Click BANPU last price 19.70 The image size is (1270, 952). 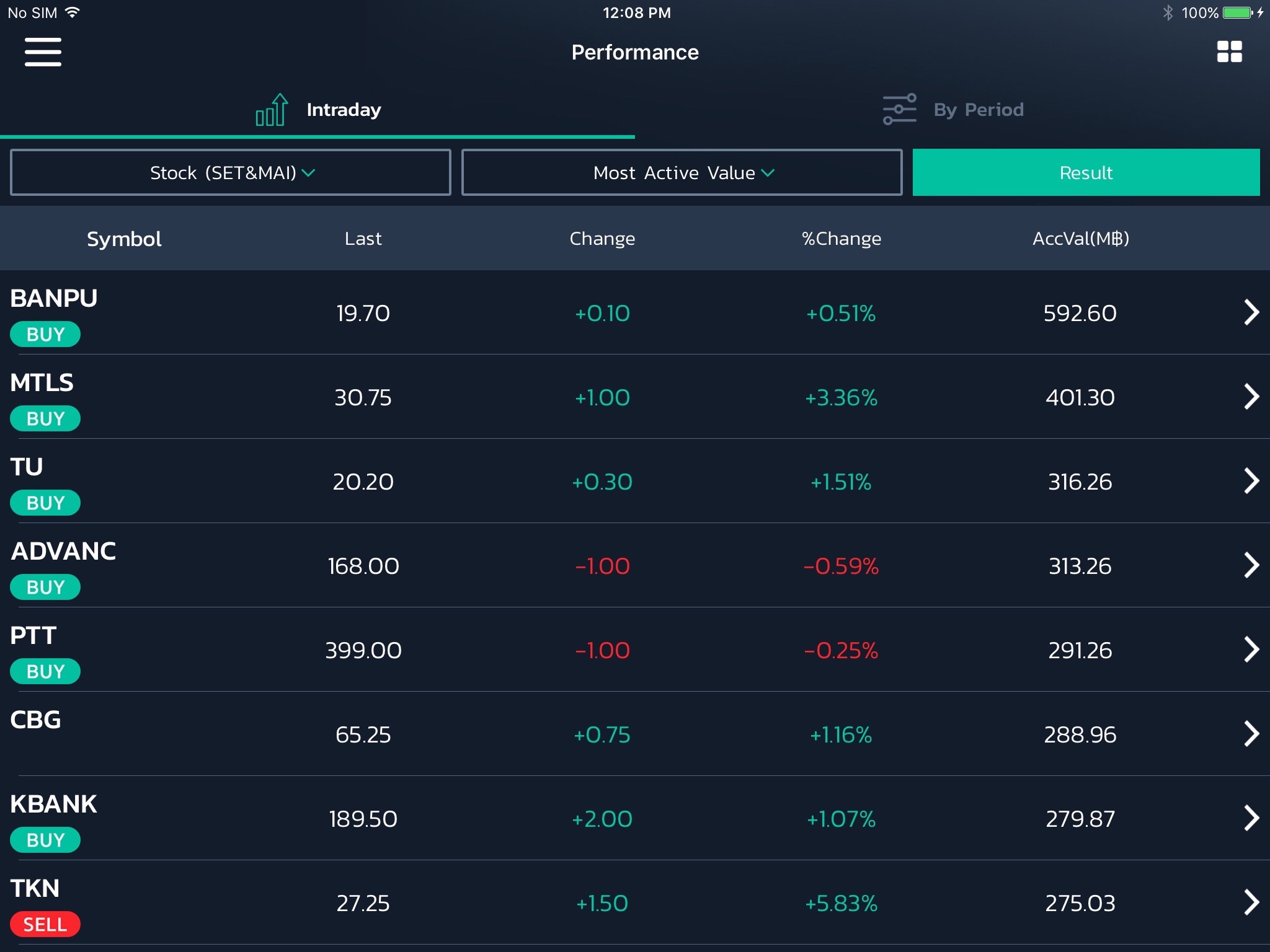click(x=363, y=313)
